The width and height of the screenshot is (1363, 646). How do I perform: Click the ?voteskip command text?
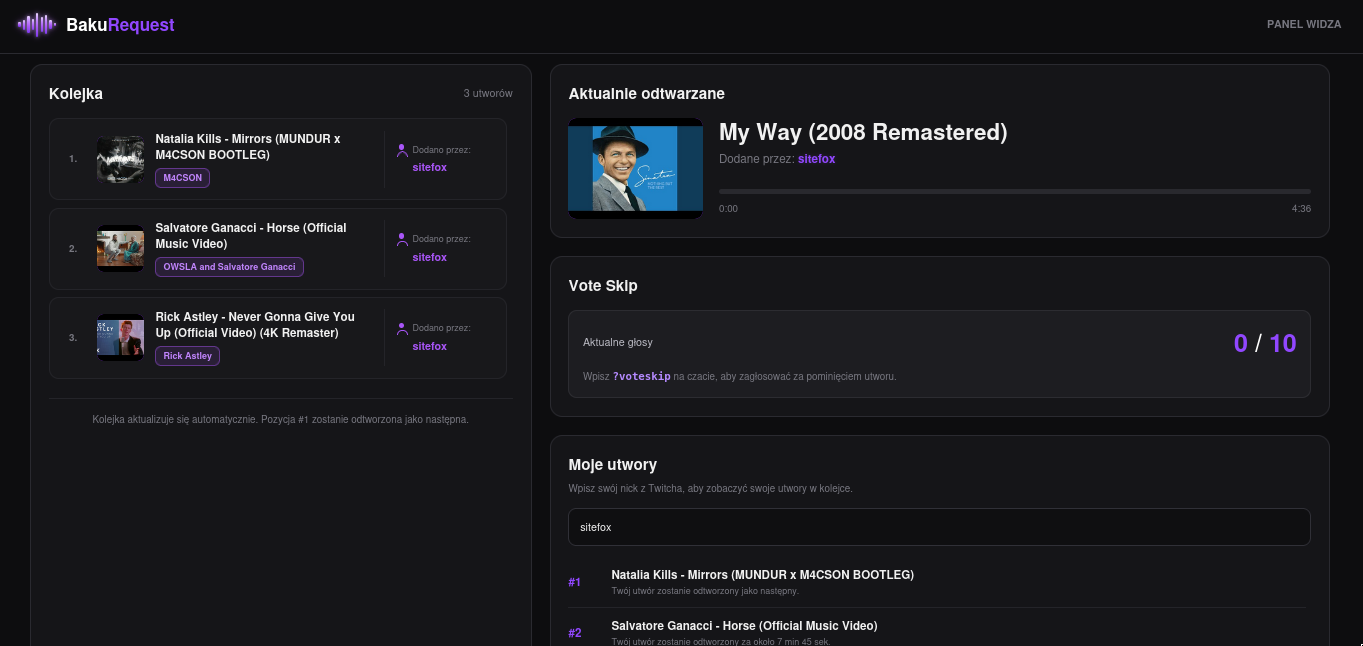pyautogui.click(x=641, y=377)
